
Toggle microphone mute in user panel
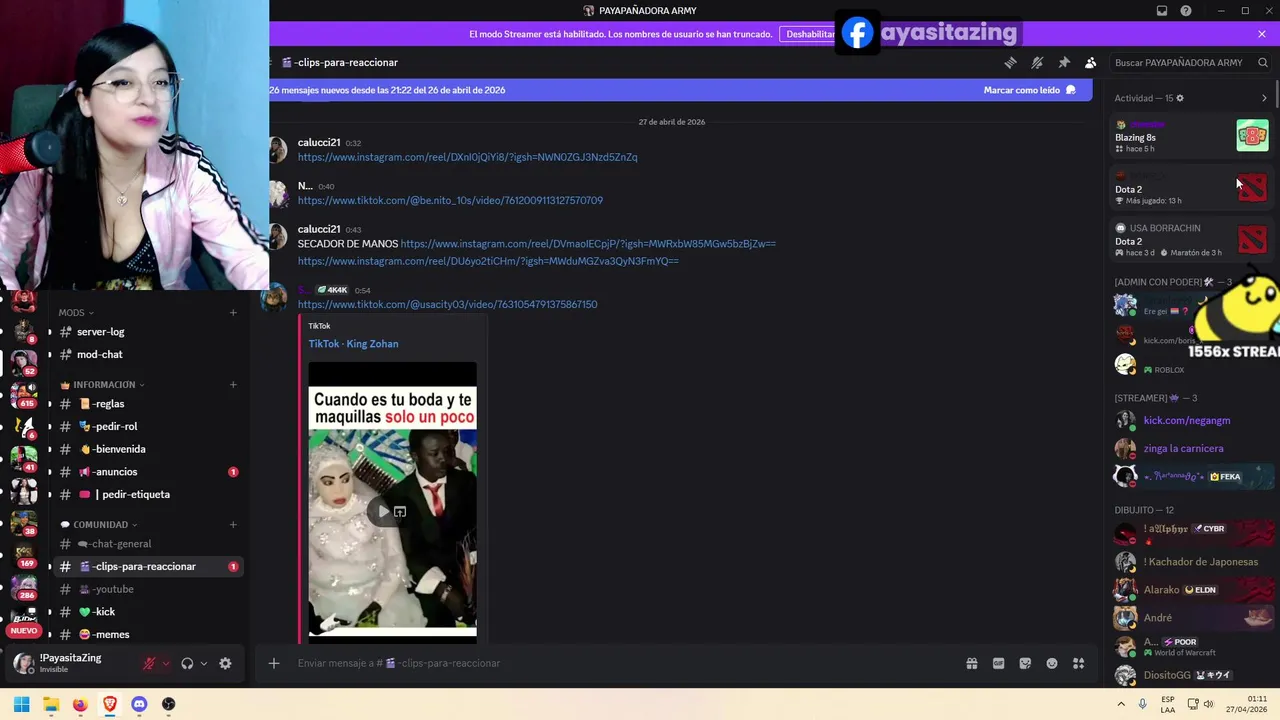(x=150, y=663)
